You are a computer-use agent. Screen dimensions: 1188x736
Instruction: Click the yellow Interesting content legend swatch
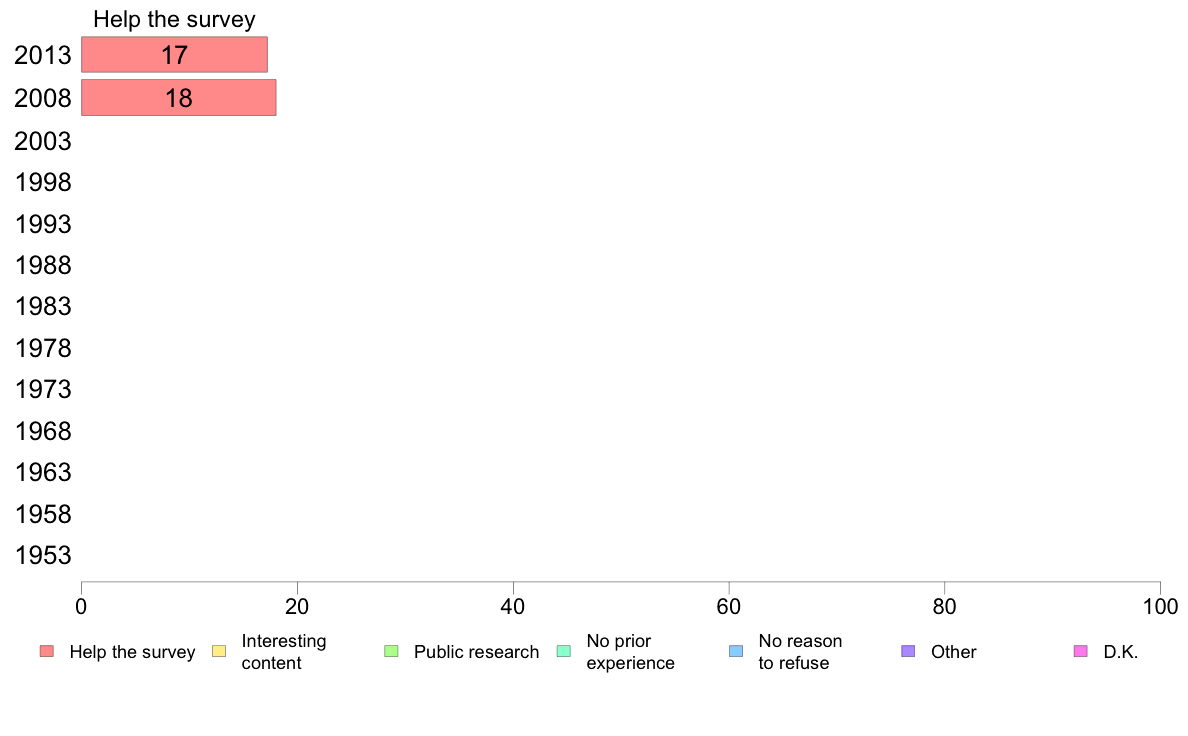pos(219,652)
